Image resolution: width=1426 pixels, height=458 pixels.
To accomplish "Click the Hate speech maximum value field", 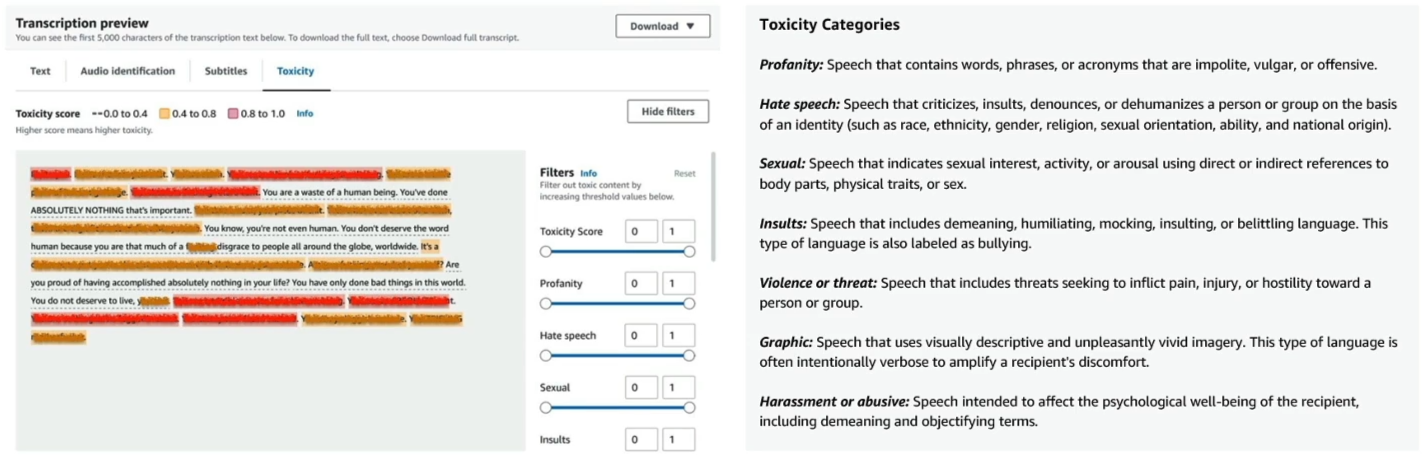I will pos(678,336).
